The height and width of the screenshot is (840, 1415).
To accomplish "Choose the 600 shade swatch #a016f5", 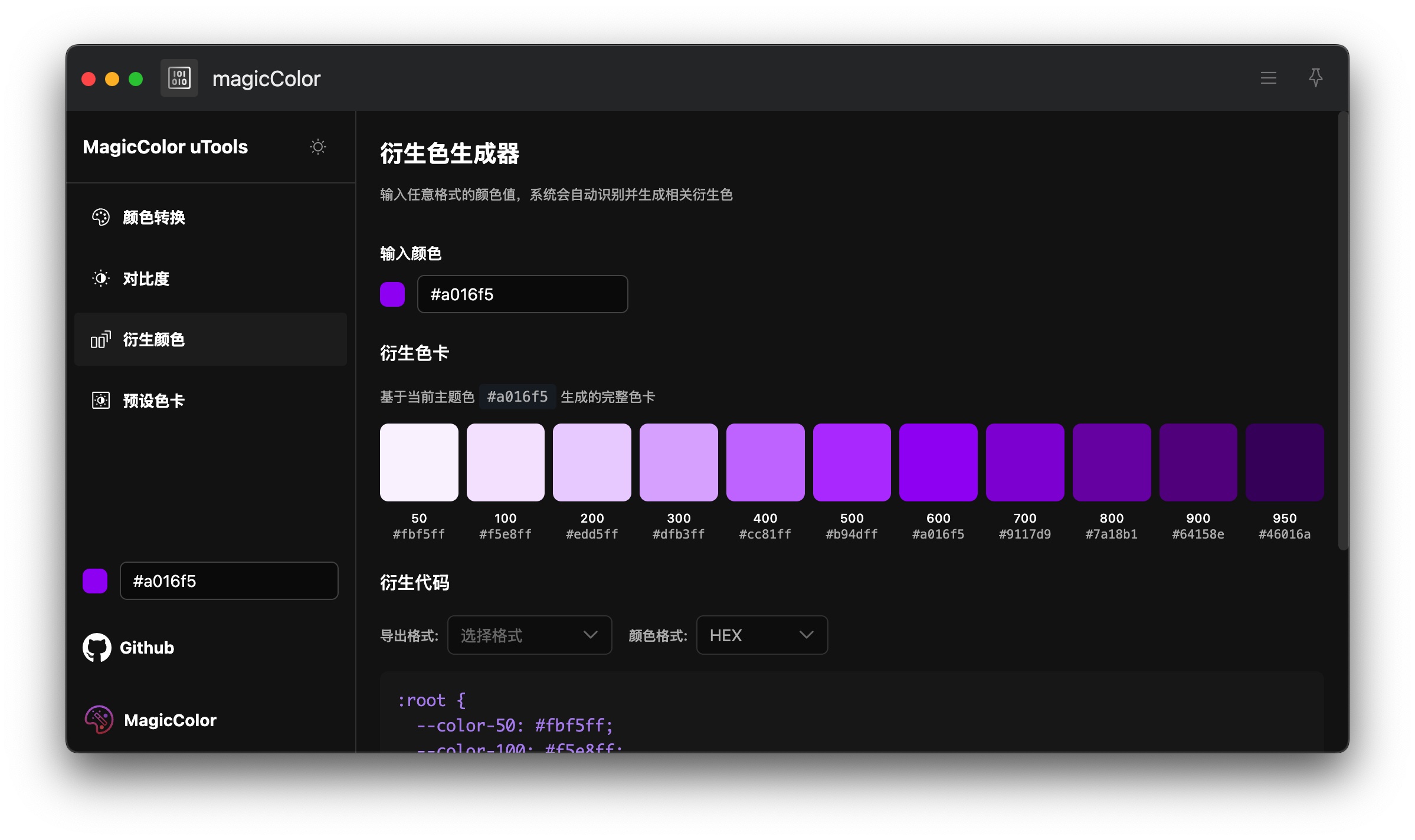I will pos(938,462).
